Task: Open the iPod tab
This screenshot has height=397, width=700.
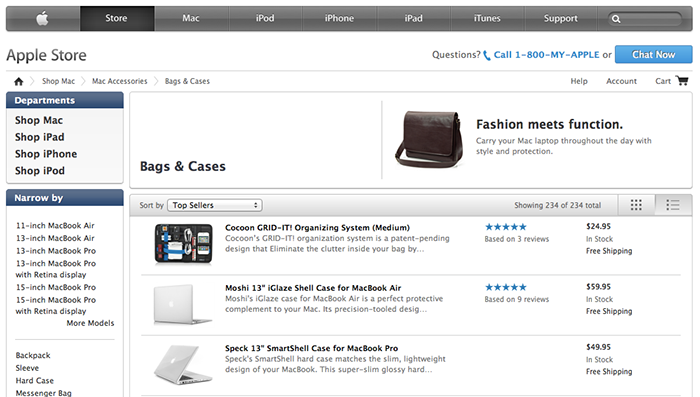Action: (265, 18)
